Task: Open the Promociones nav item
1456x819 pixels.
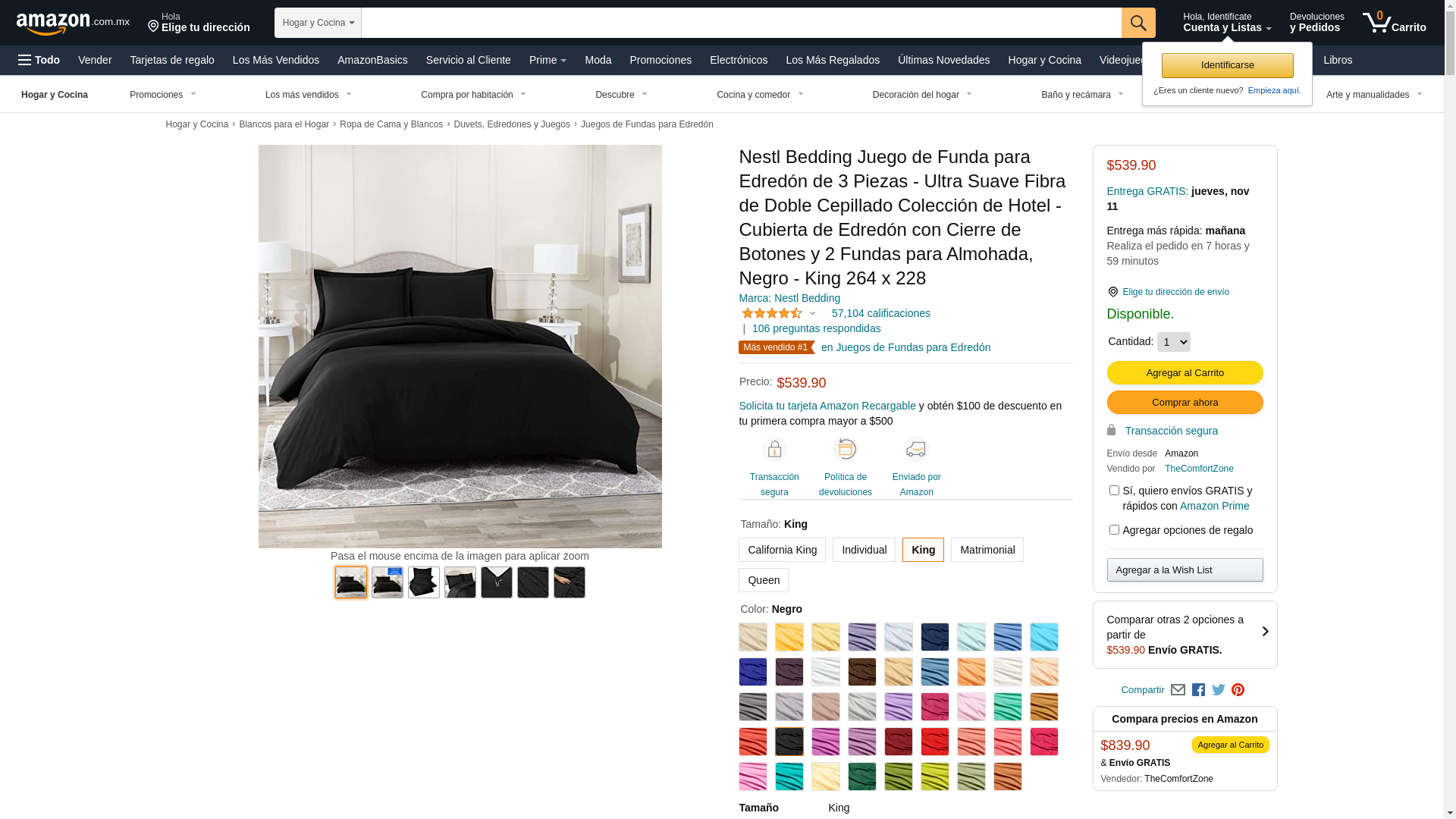Action: coord(661,60)
